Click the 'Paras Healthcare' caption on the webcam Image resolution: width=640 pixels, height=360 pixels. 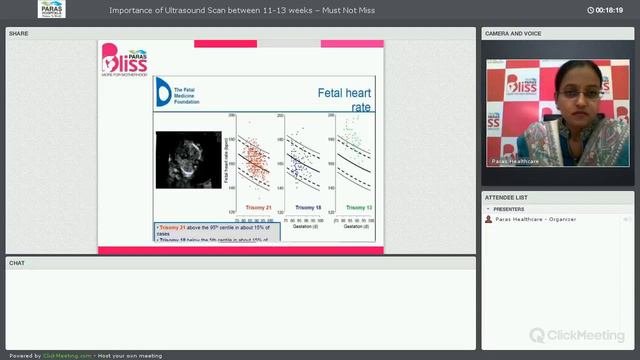tap(515, 161)
